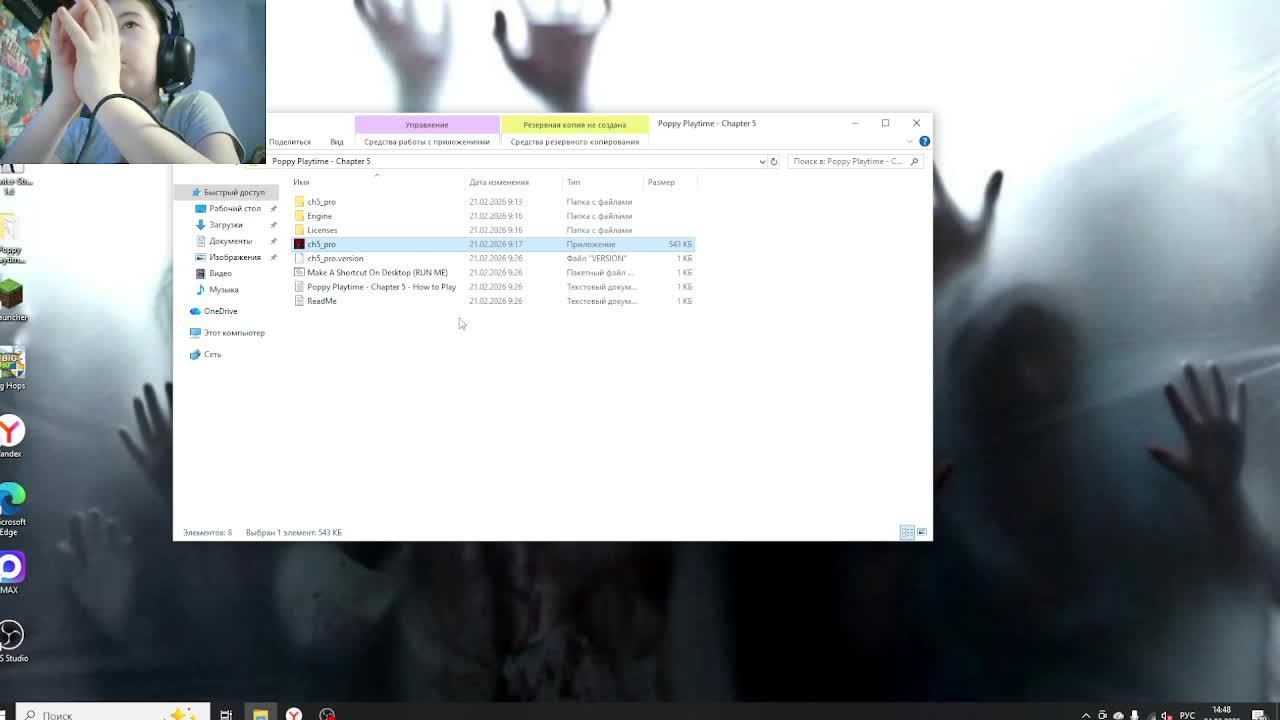Click file name Make A Shortcut On Desktop (RUN ME)
Viewport: 1280px width, 720px height.
(377, 272)
